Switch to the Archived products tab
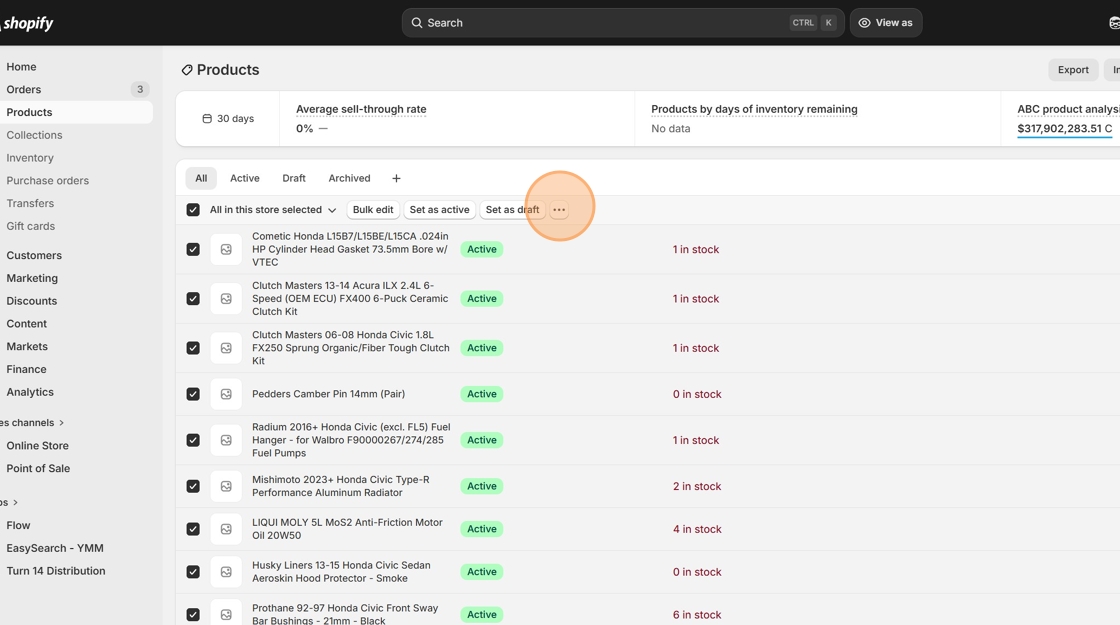The height and width of the screenshot is (625, 1120). point(349,179)
